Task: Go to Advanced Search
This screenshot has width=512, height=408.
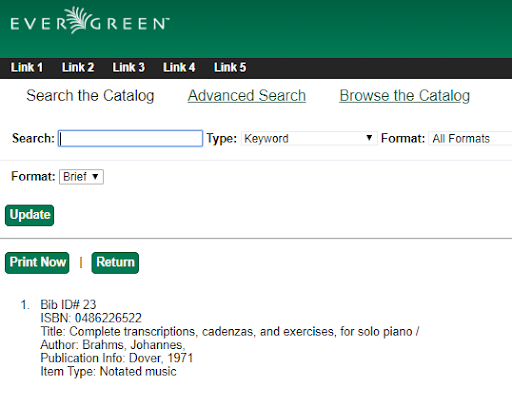Action: click(x=247, y=96)
